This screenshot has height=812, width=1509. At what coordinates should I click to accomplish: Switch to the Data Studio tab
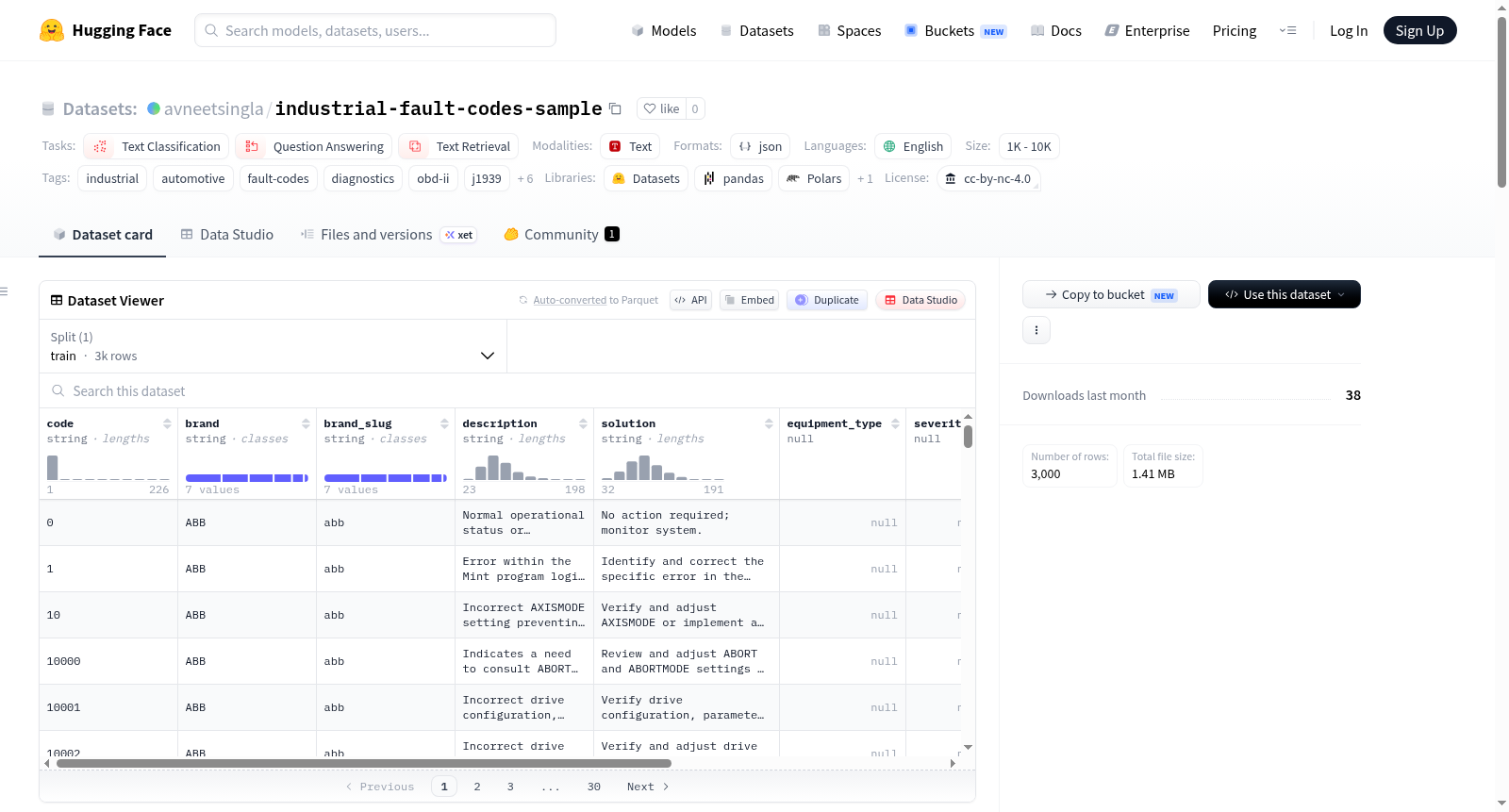(227, 235)
